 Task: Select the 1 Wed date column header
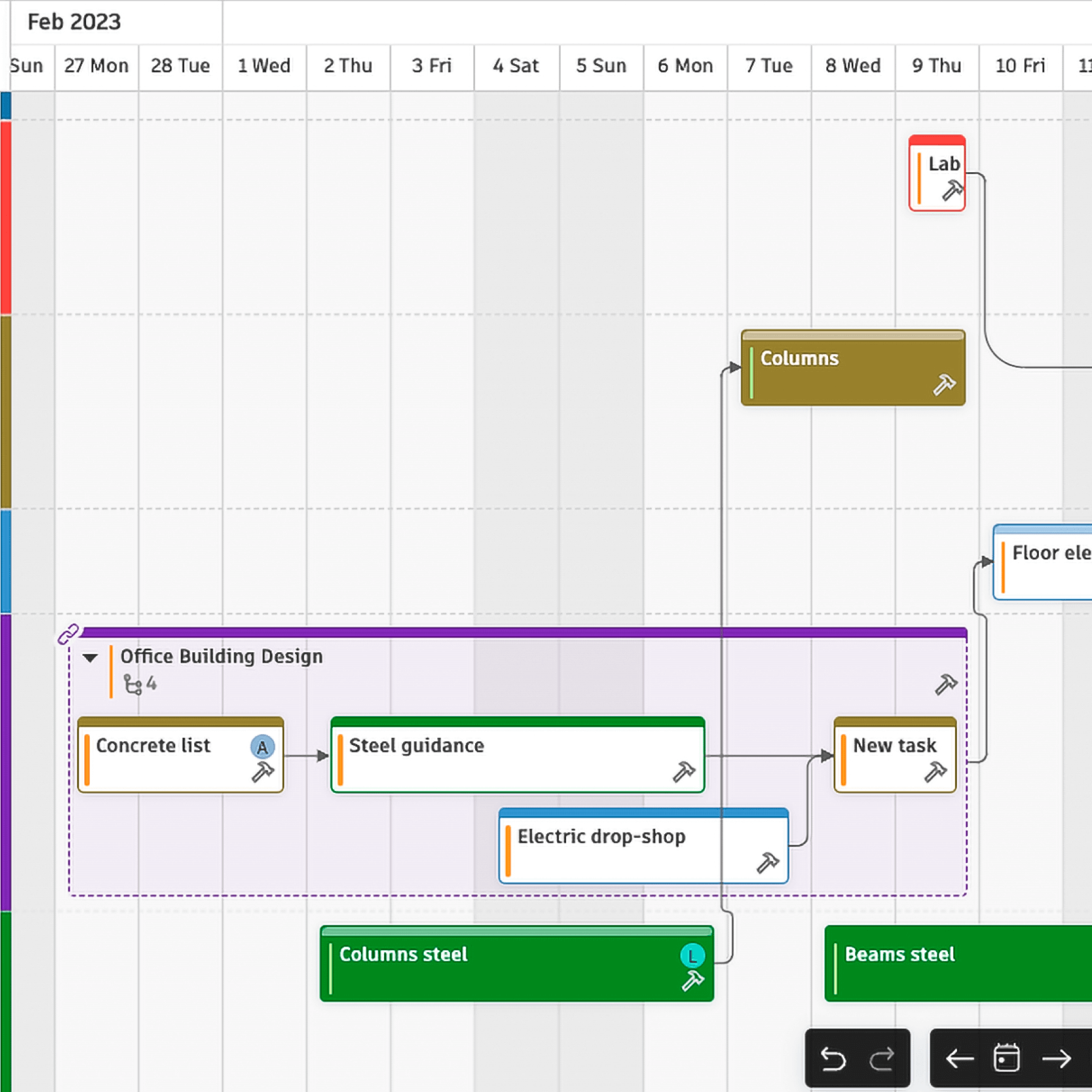pos(264,66)
